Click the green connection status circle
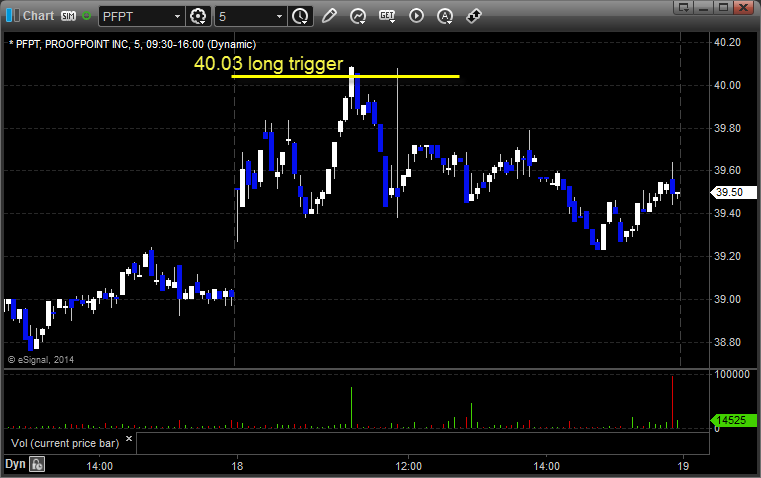The width and height of the screenshot is (761, 478). pos(86,16)
